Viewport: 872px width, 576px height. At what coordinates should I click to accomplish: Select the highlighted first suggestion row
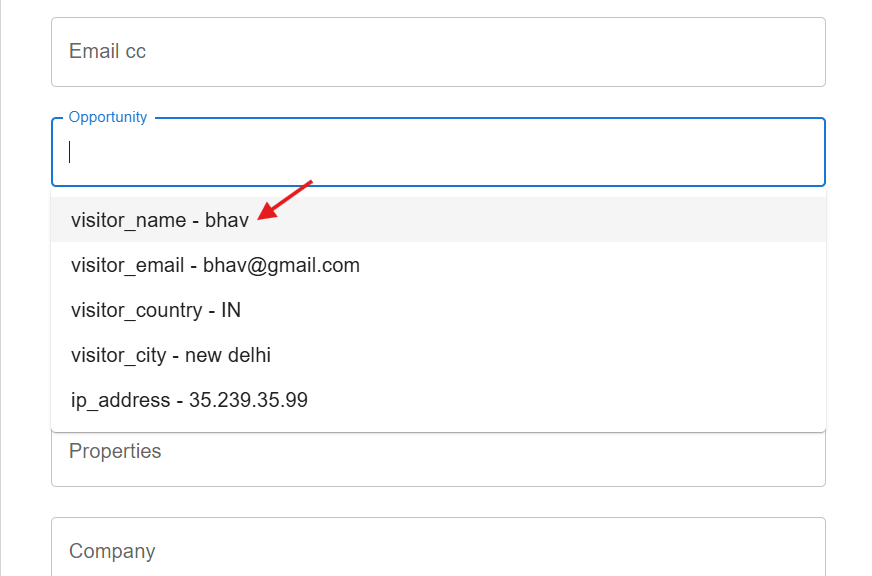(x=438, y=220)
